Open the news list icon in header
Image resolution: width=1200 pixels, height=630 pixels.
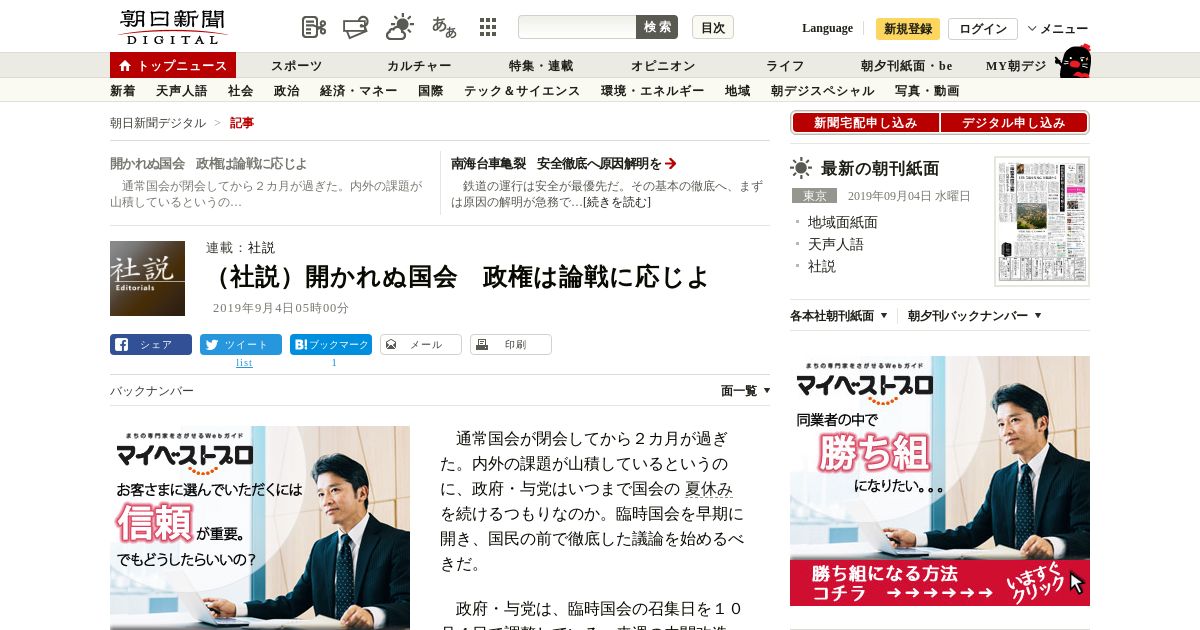click(314, 27)
